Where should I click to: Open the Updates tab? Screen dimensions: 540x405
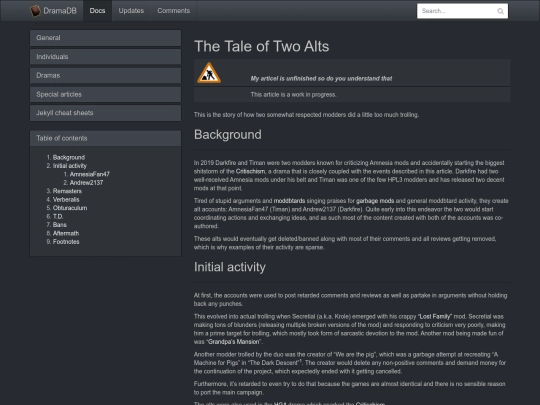tap(131, 11)
